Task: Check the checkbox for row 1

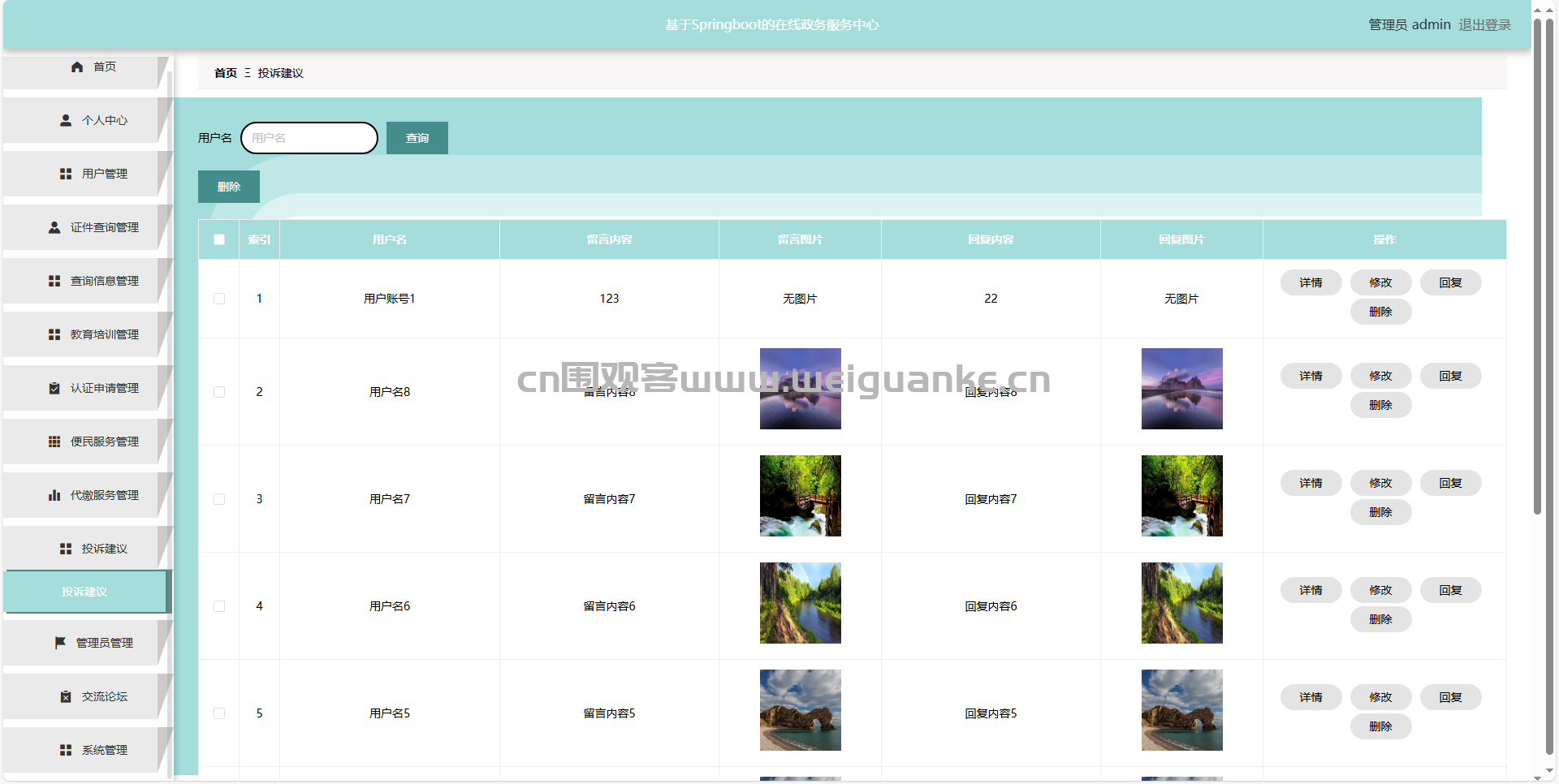Action: (x=219, y=299)
